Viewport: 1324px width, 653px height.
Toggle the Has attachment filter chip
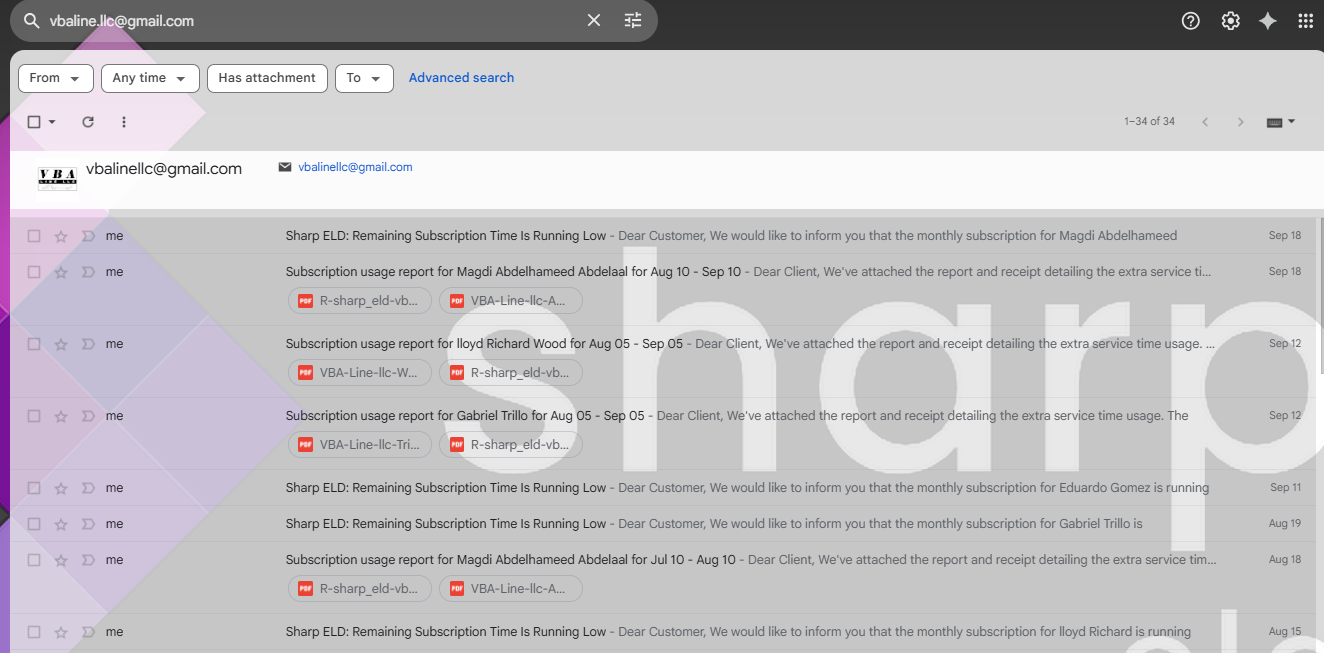(267, 78)
